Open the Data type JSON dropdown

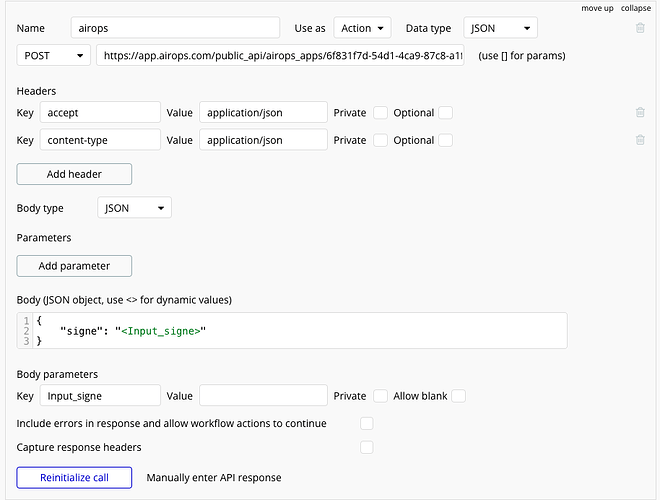501,28
